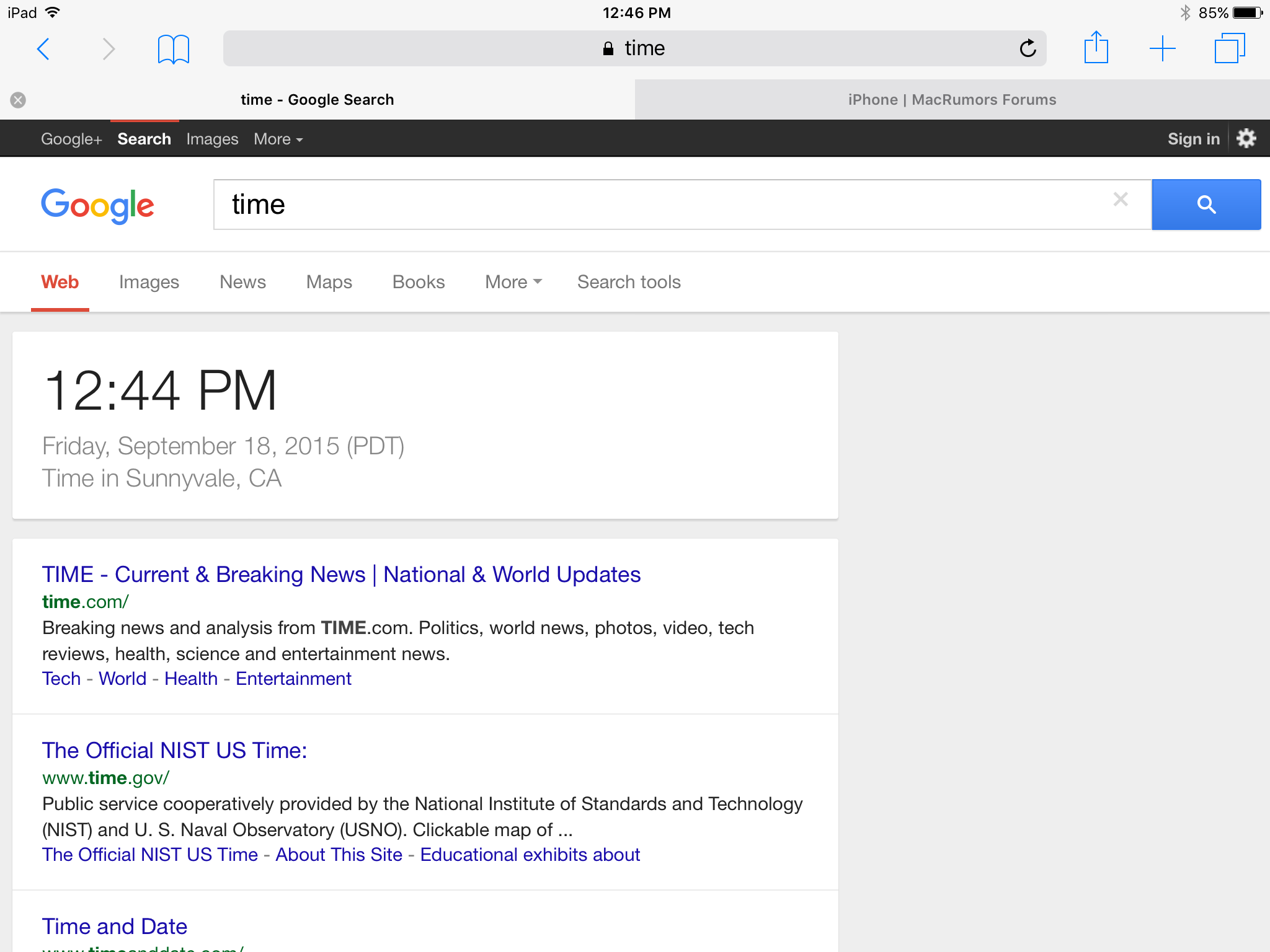Open Google settings gear icon
1270x952 pixels.
(1246, 138)
